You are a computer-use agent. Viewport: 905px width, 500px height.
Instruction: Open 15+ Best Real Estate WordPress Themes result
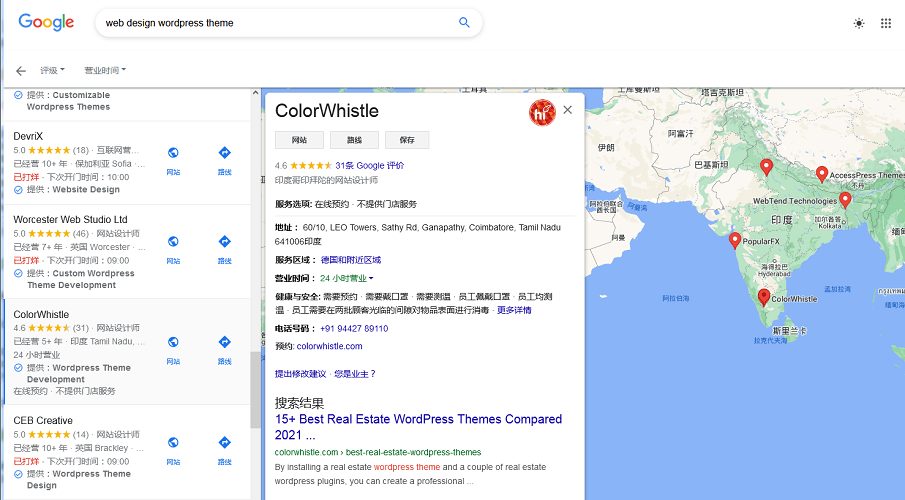coord(418,427)
